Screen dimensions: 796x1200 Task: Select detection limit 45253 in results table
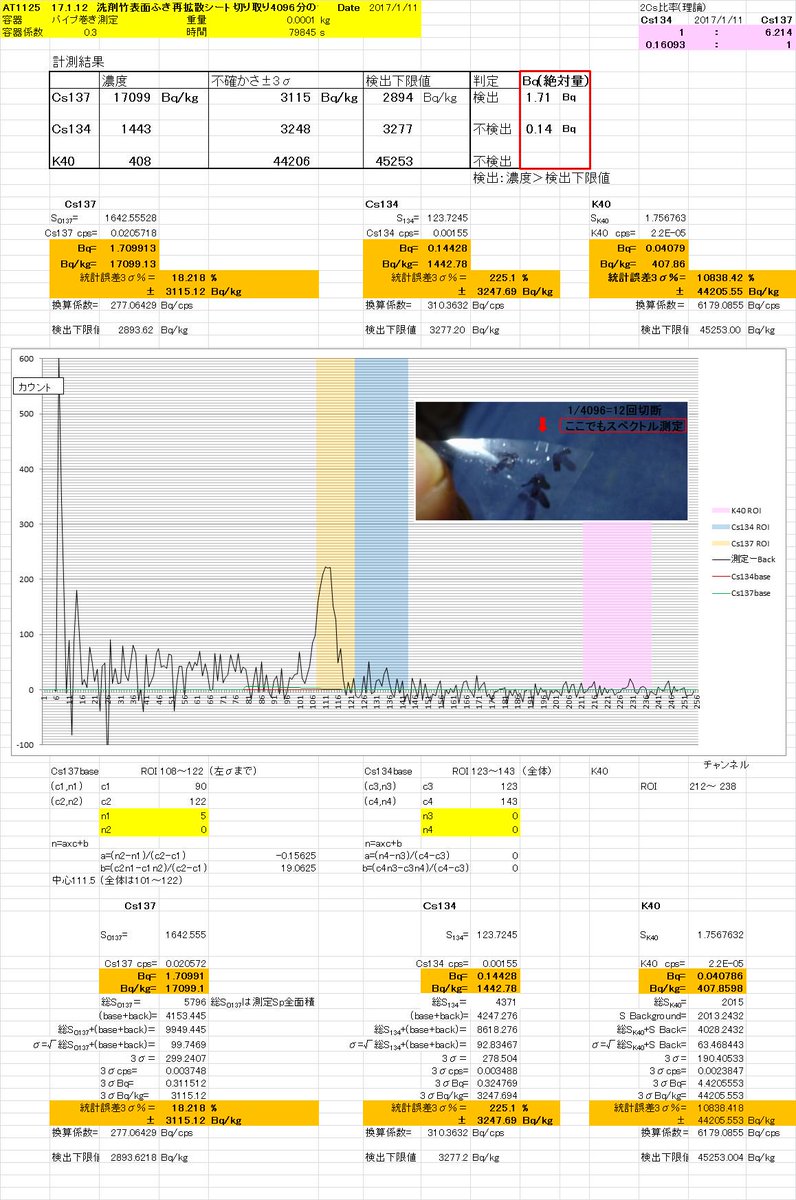pyautogui.click(x=395, y=160)
